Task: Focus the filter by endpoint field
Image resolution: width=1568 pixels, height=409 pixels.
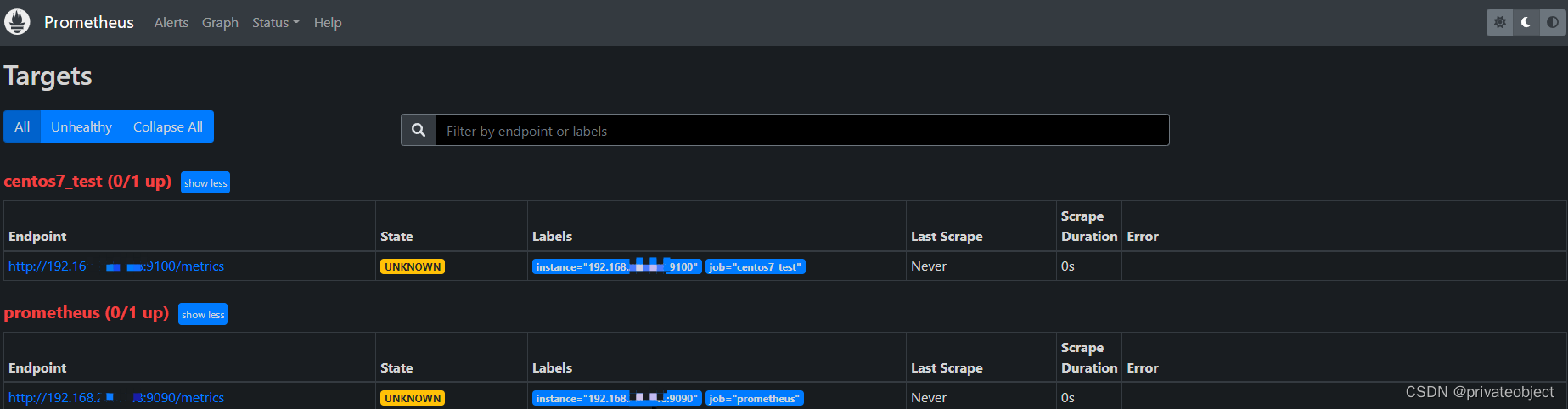Action: [x=801, y=131]
